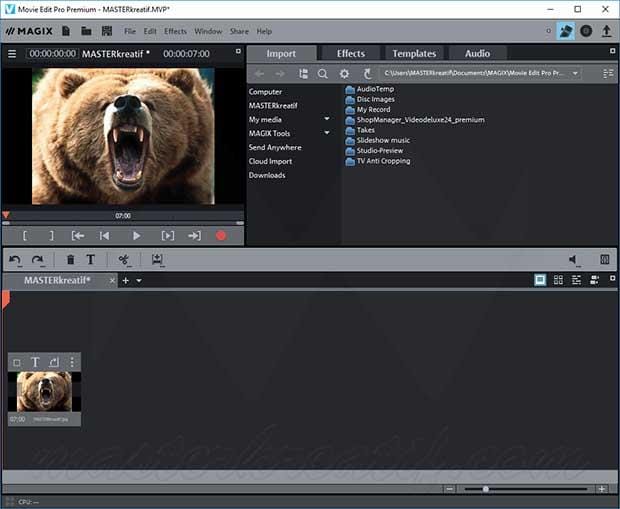Open the Window menu
620x509 pixels.
208,31
